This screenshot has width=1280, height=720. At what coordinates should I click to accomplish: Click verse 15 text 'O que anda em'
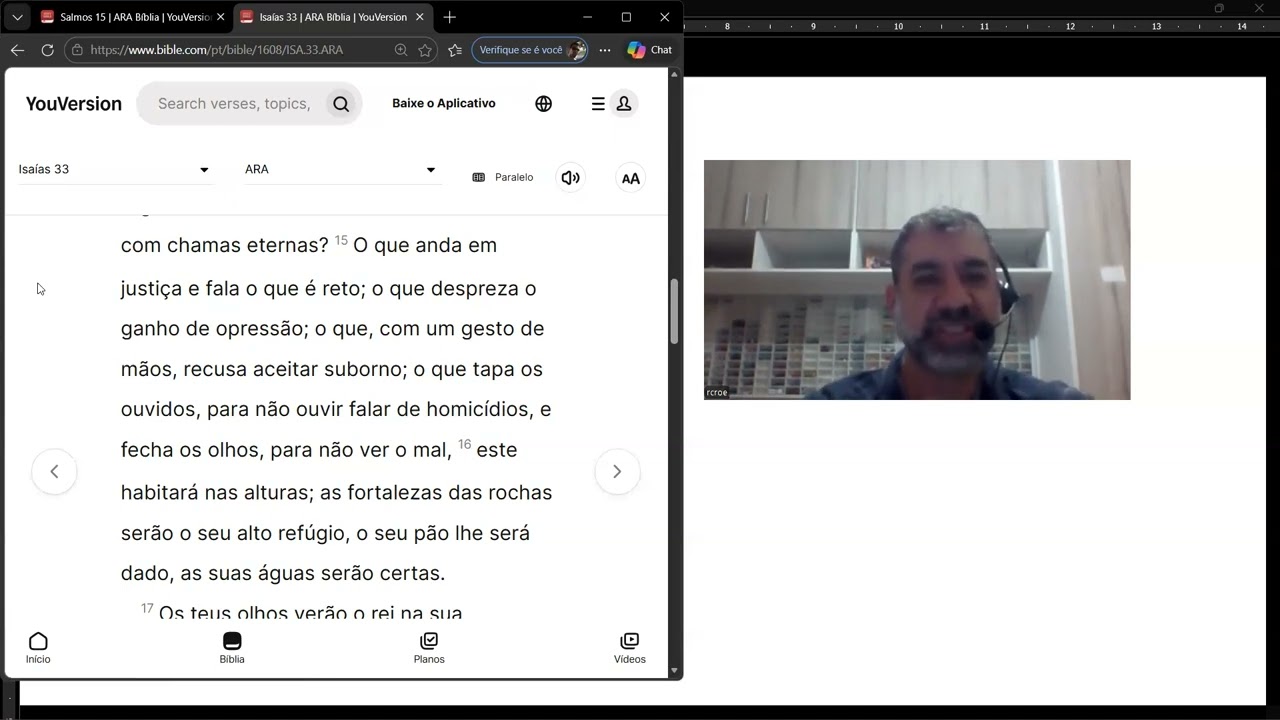point(425,246)
